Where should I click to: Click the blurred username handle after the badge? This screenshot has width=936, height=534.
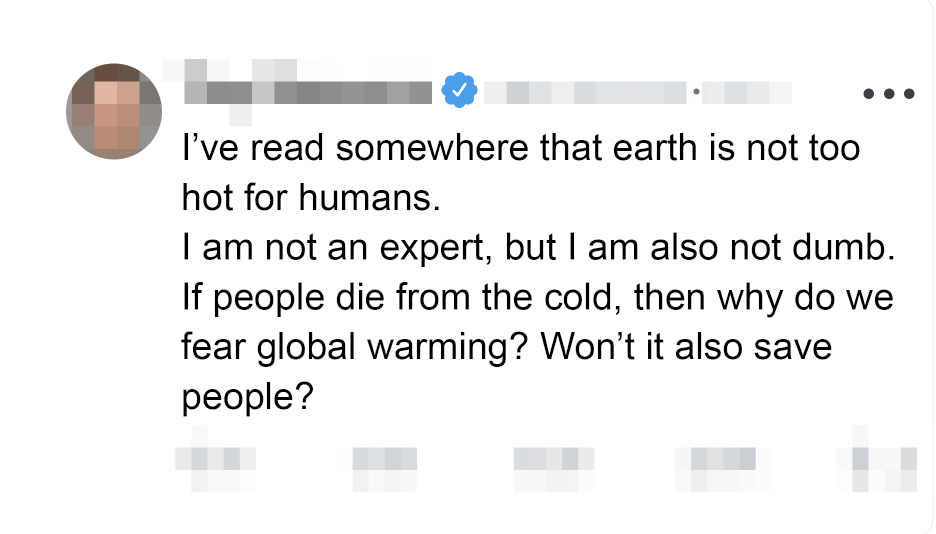[585, 93]
